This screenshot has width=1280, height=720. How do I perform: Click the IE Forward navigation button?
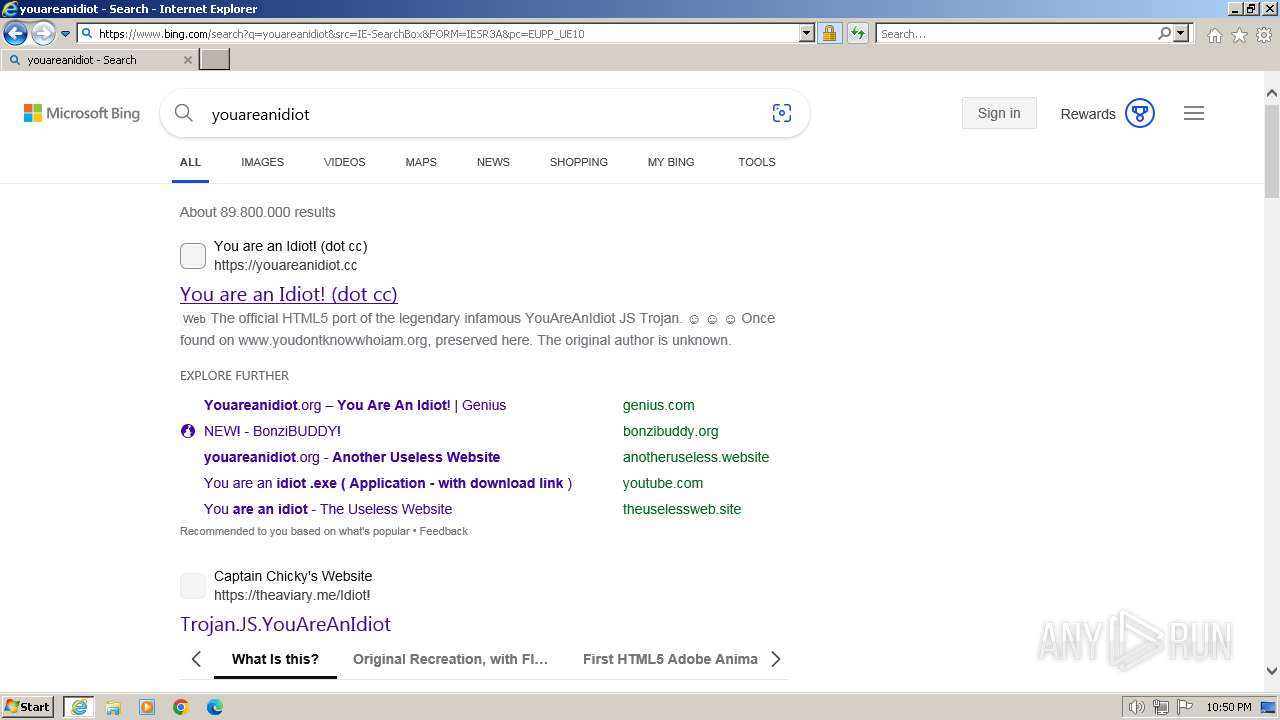[x=42, y=34]
